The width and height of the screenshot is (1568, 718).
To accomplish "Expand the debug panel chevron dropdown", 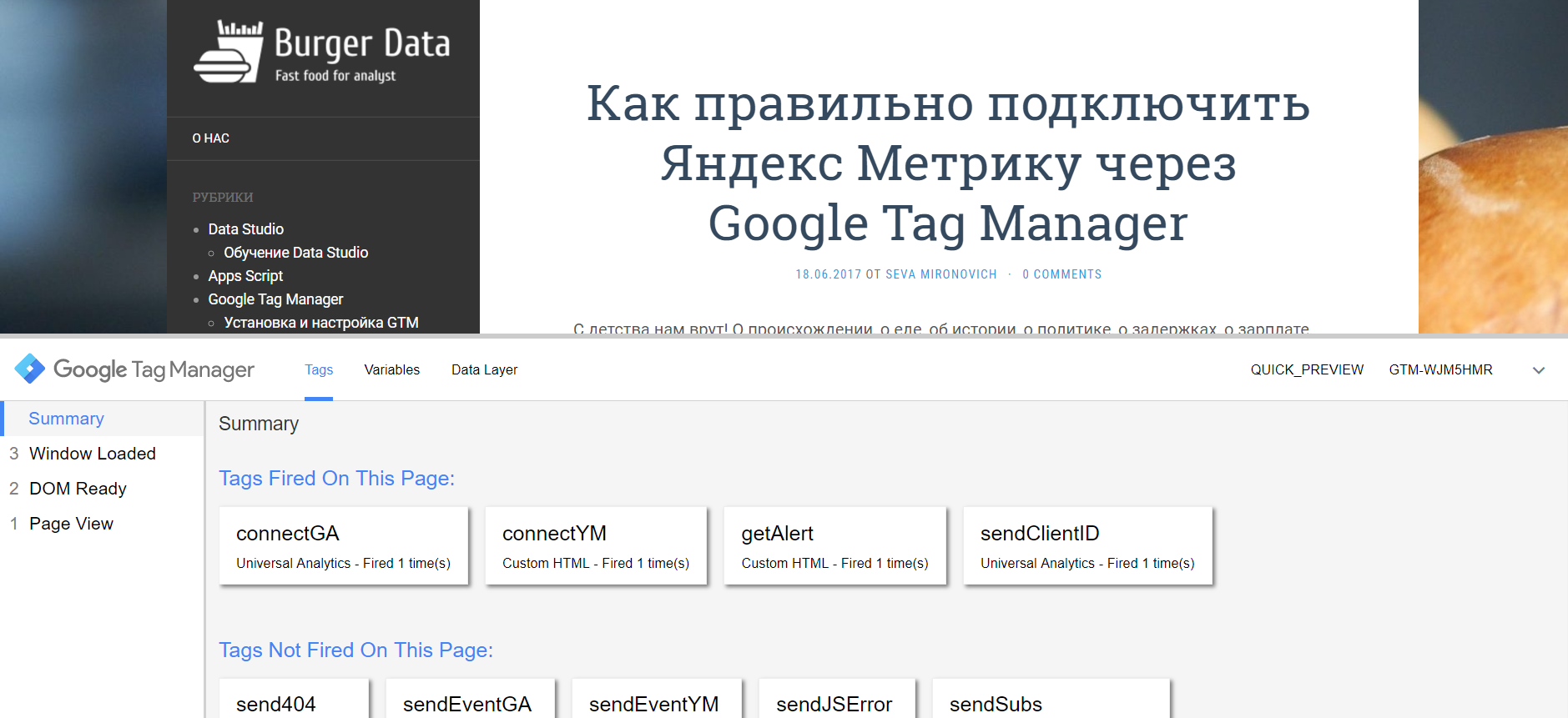I will [1539, 370].
